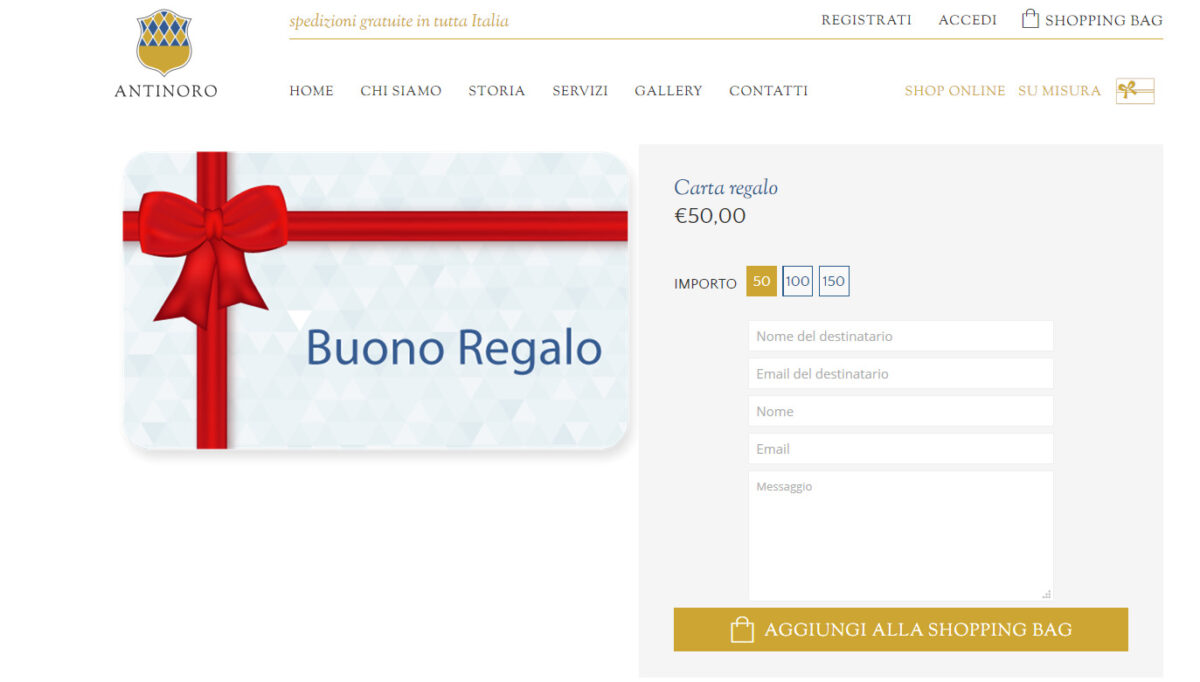Open the SERVIZI section

[580, 91]
